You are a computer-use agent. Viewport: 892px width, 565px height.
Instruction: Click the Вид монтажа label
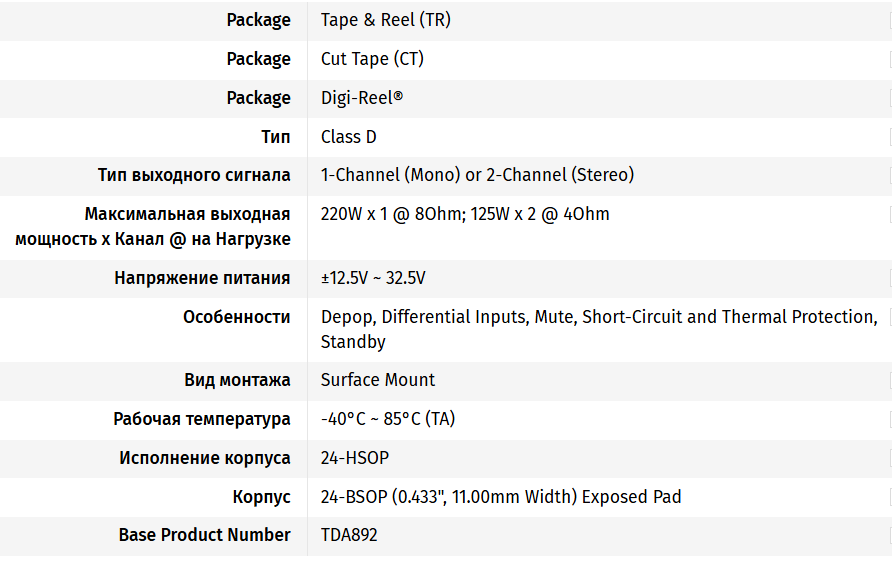[x=237, y=380]
